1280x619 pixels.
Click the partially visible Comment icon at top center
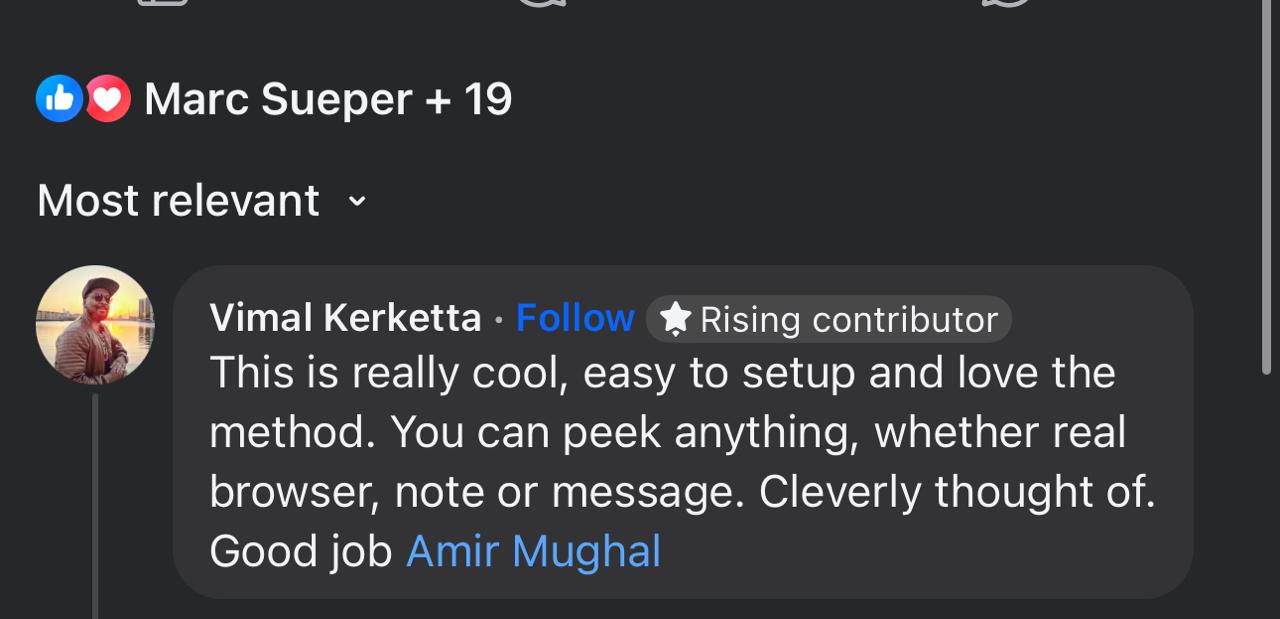pyautogui.click(x=541, y=3)
